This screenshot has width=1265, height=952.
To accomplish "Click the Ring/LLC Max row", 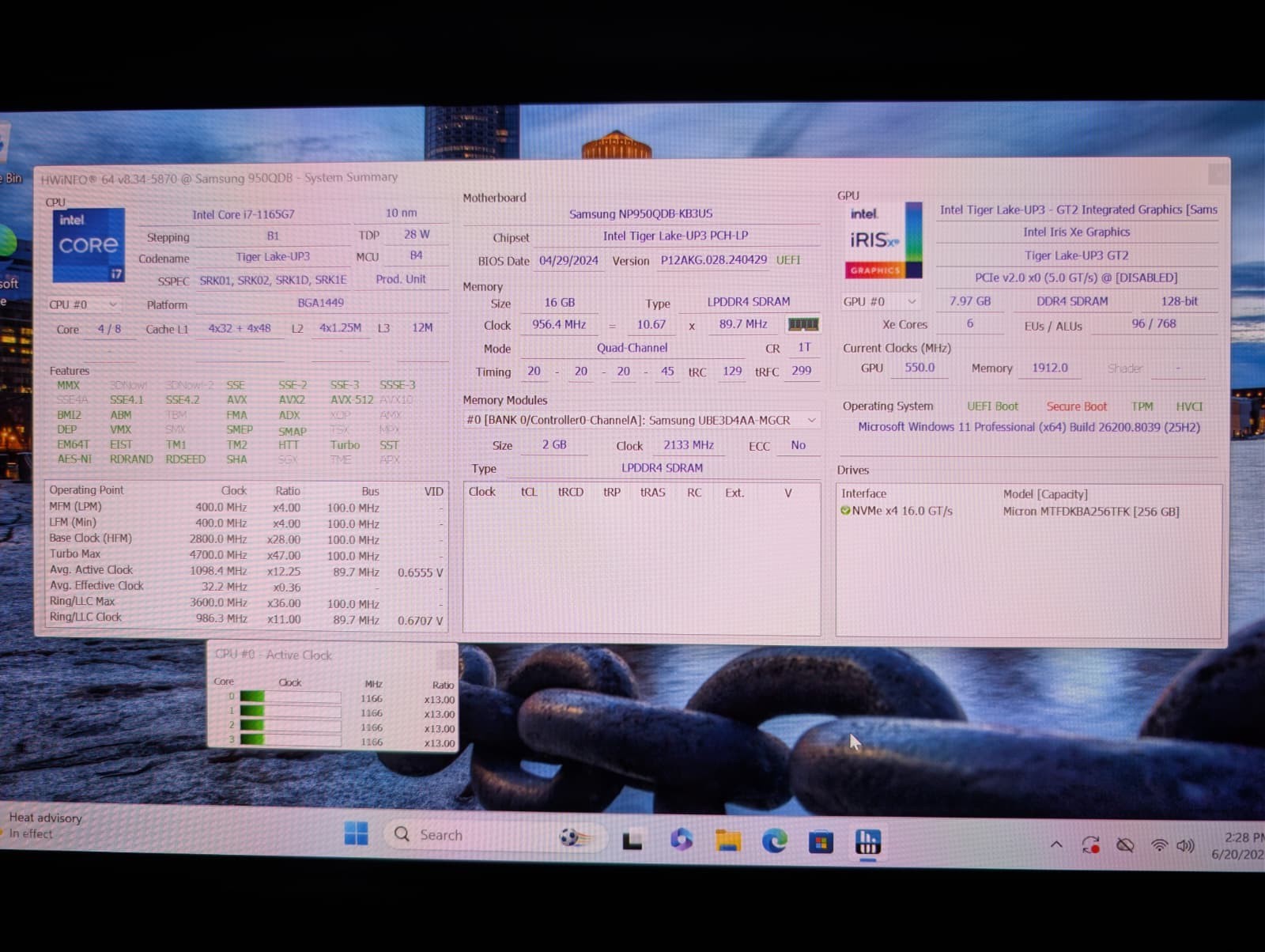I will point(247,602).
